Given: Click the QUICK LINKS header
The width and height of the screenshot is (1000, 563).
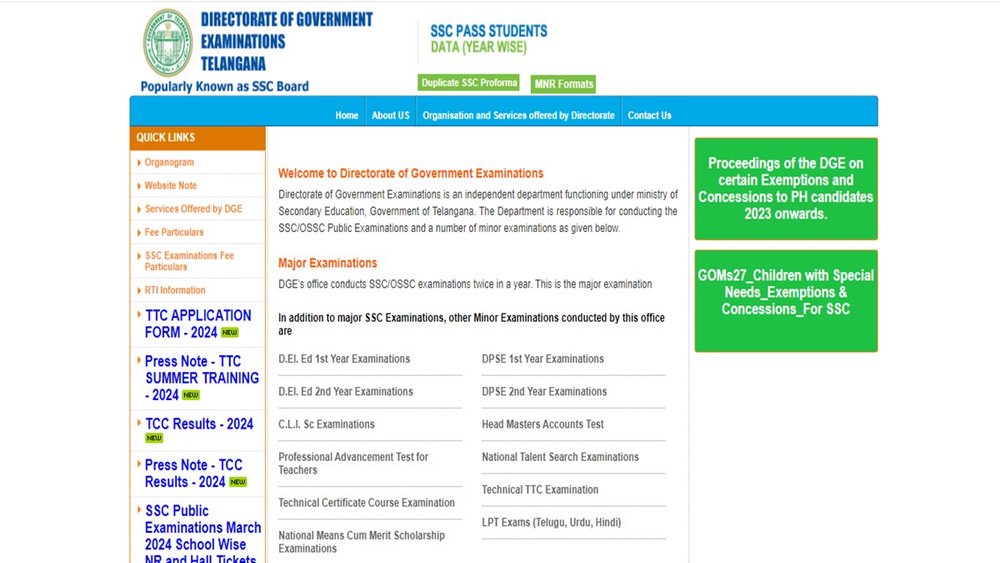Looking at the screenshot, I should click(x=197, y=138).
